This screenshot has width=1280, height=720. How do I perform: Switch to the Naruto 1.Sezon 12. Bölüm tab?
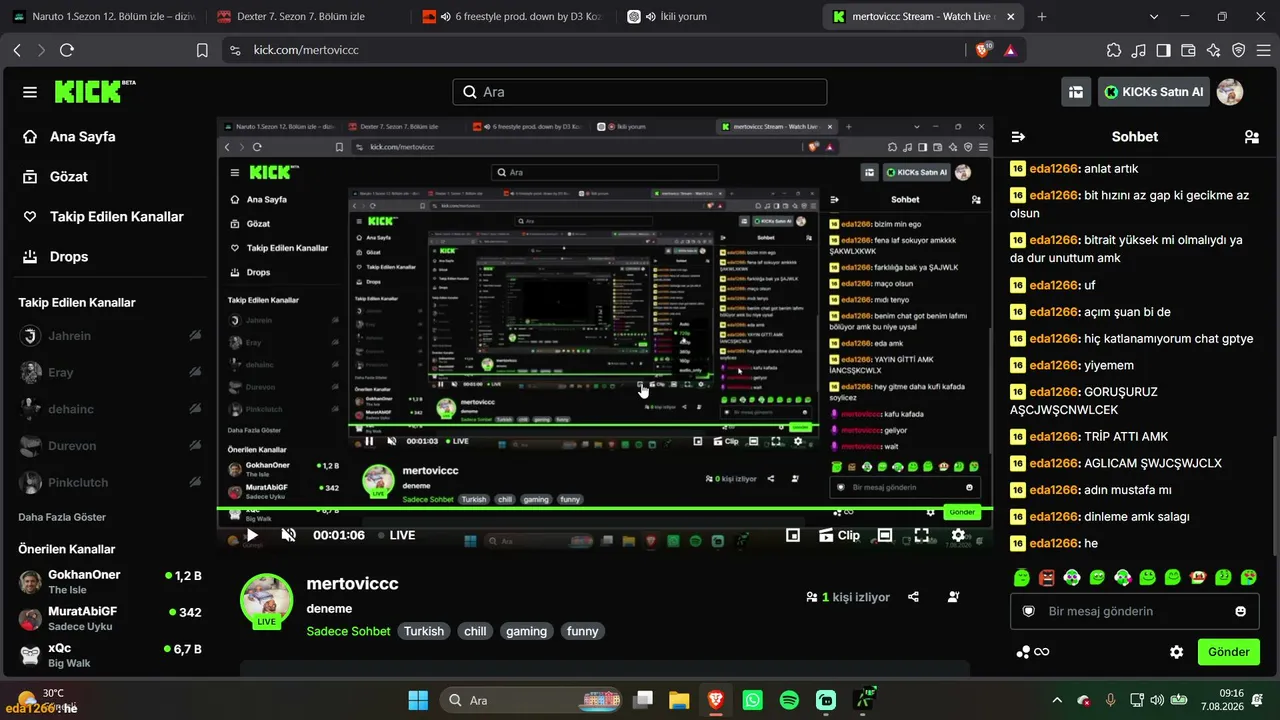click(x=103, y=17)
